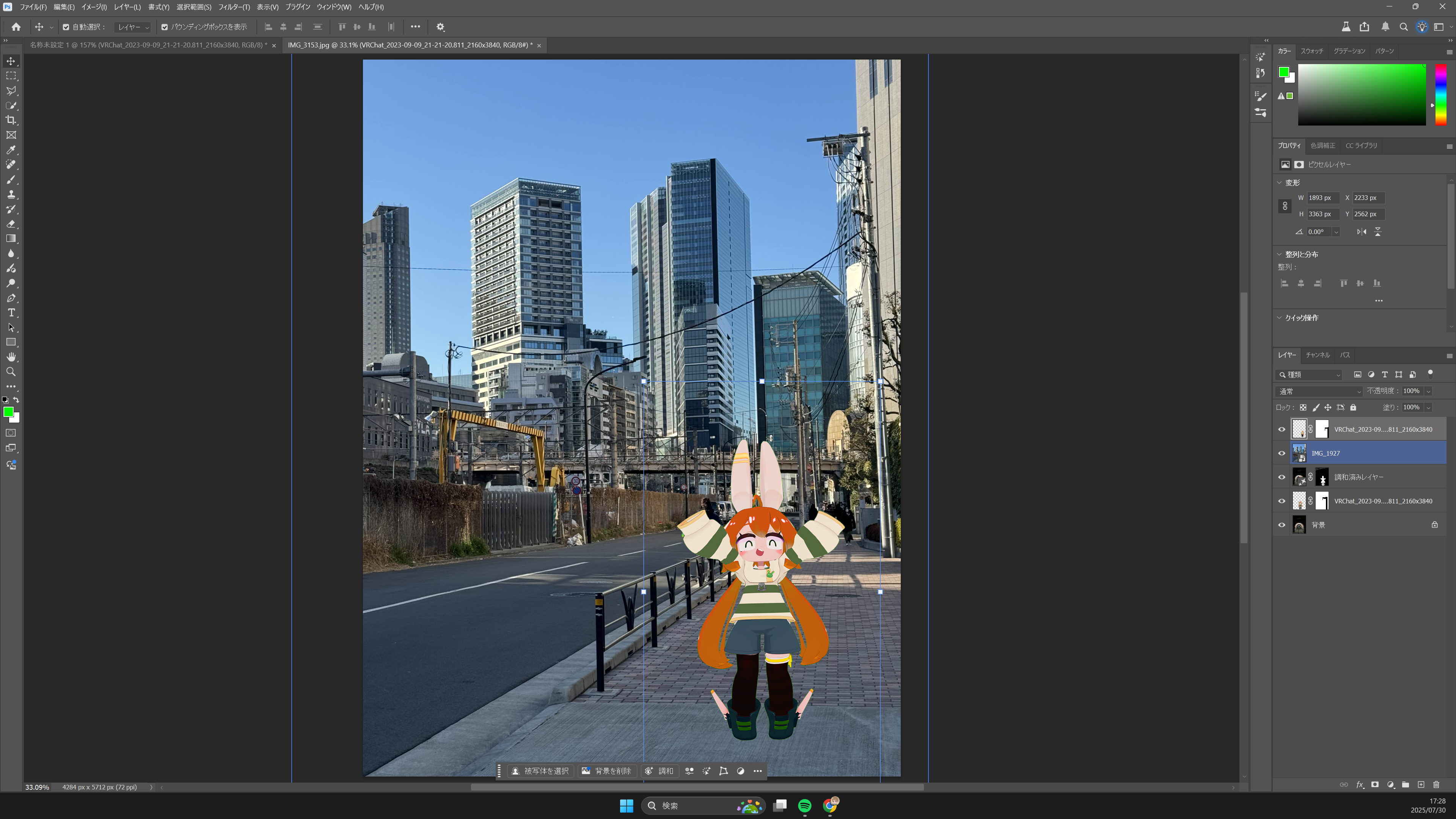The image size is (1456, 819).
Task: Delete the layer using the trash icon
Action: (1436, 784)
